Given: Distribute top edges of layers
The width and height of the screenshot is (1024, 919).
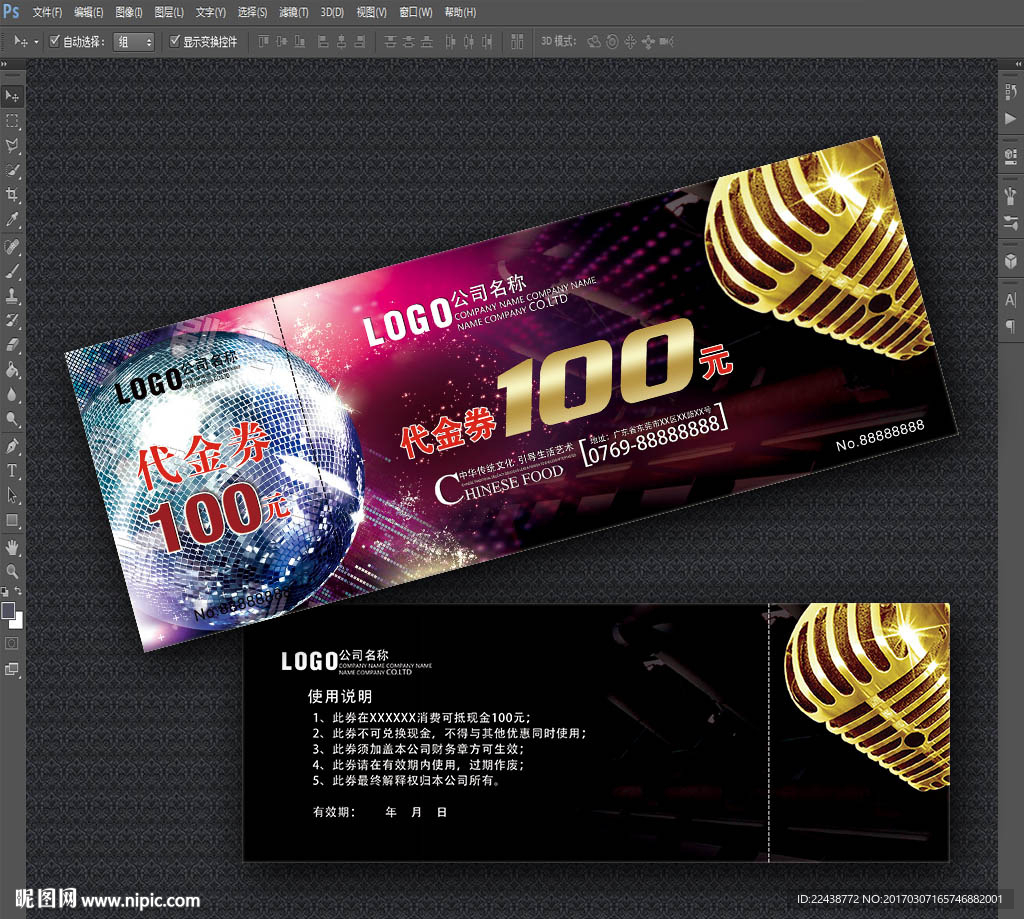Looking at the screenshot, I should (x=390, y=42).
